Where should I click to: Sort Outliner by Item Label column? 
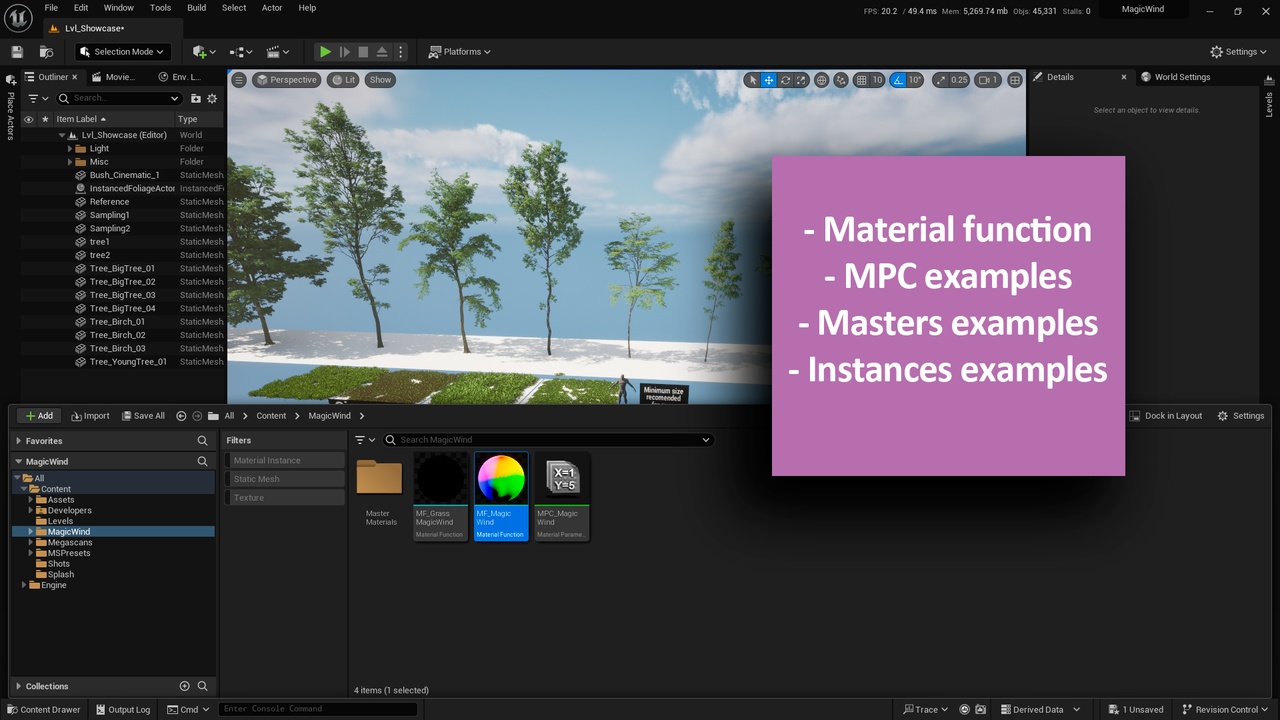coord(81,119)
